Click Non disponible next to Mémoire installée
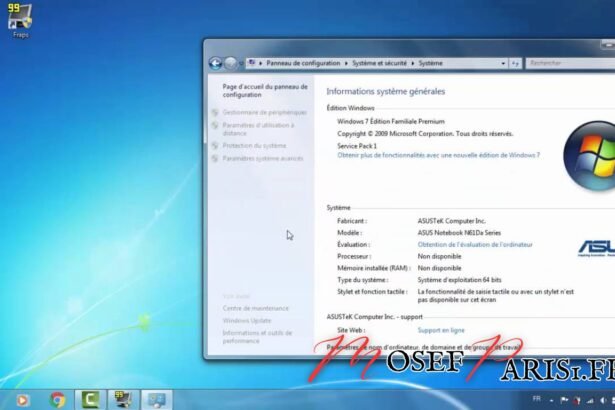The width and height of the screenshot is (615, 410). 439,268
